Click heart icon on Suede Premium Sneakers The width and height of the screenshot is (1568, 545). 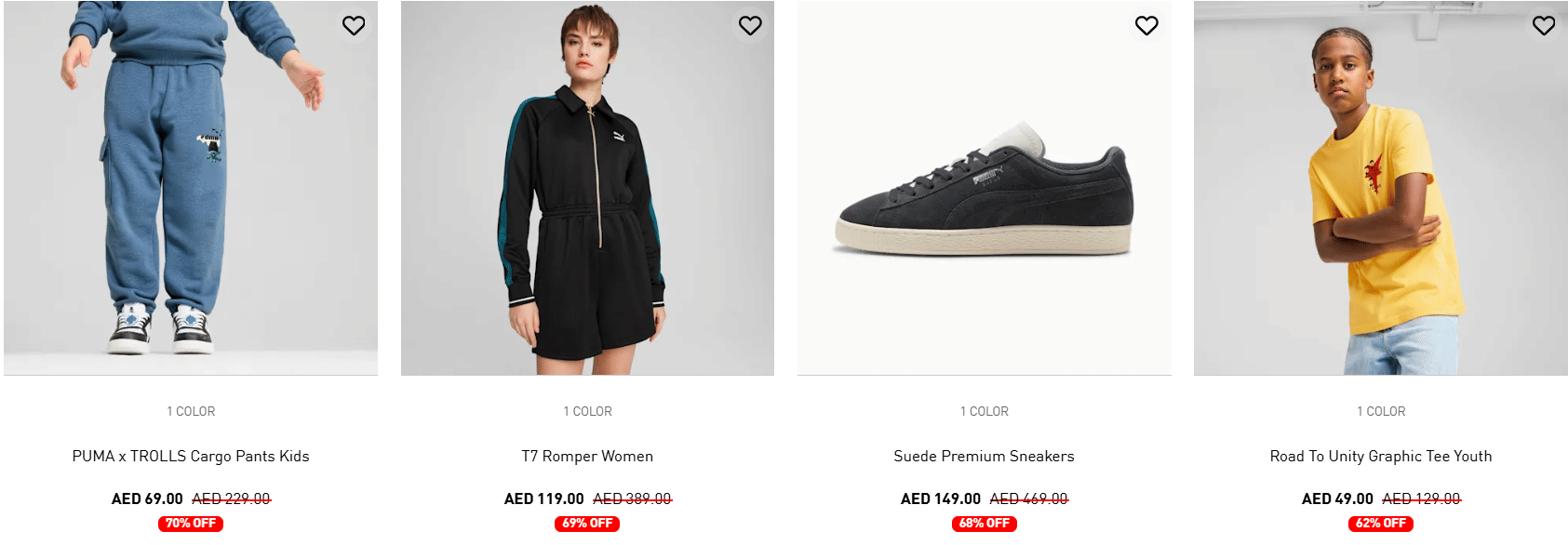[1146, 26]
